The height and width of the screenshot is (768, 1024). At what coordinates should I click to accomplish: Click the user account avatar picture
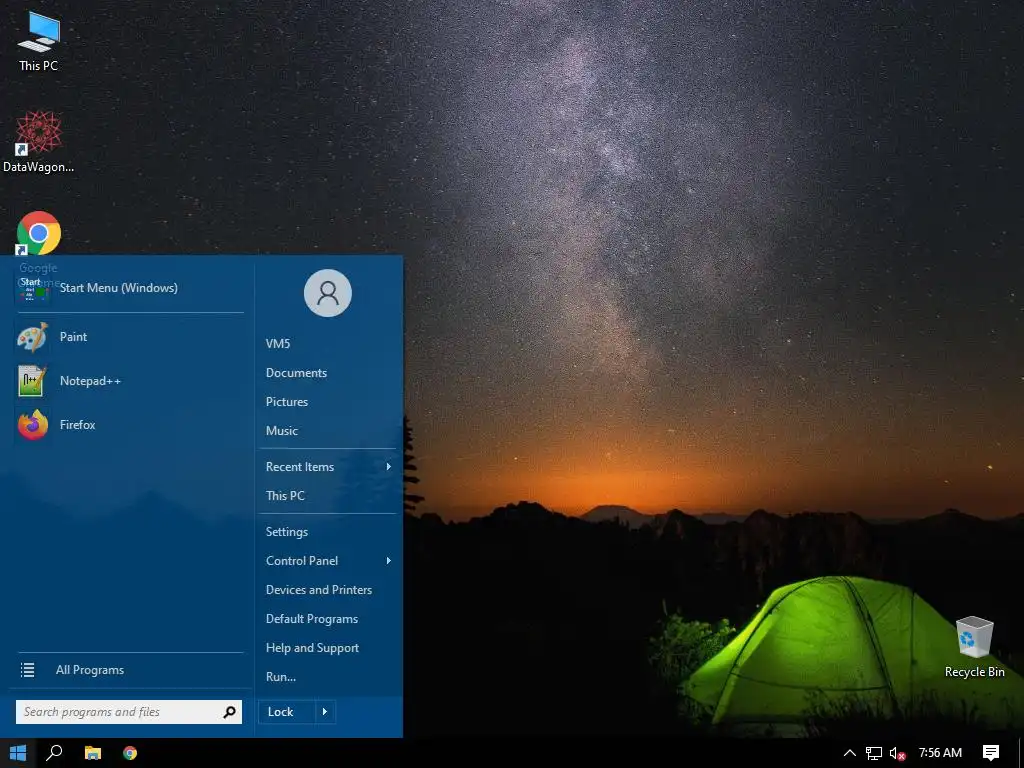pos(328,293)
